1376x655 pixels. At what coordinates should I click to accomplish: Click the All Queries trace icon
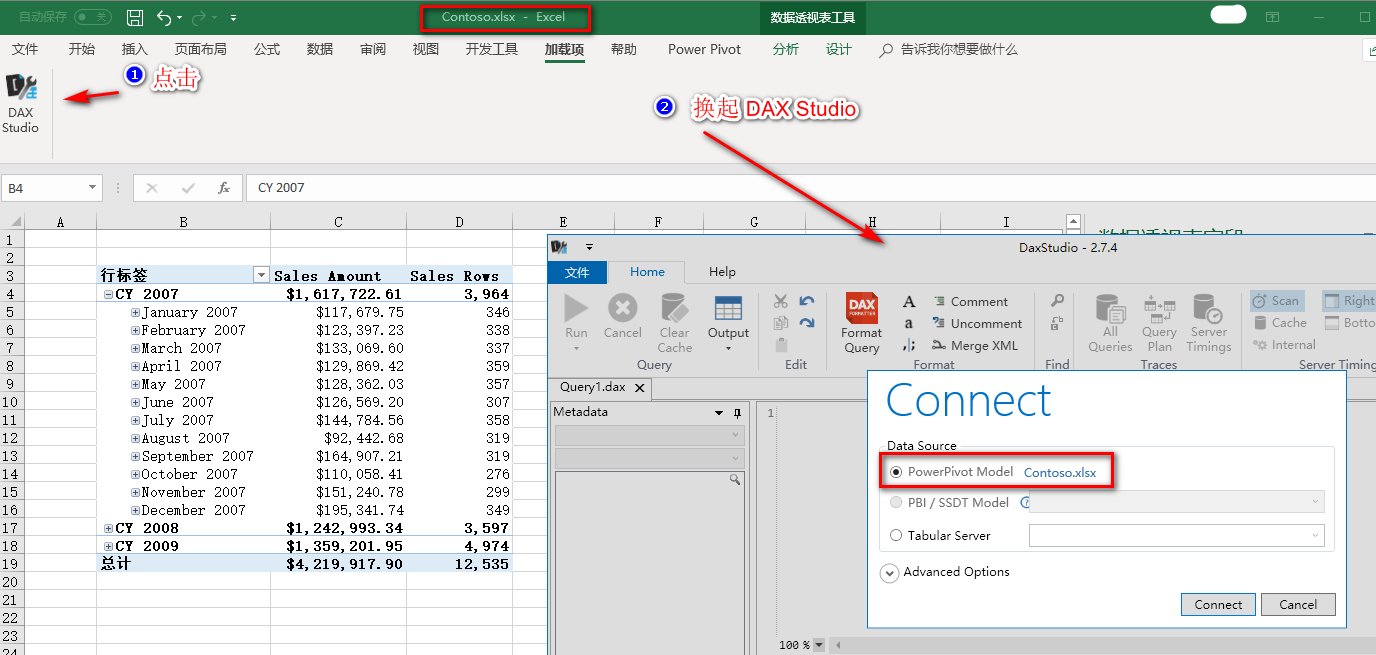coord(1110,309)
